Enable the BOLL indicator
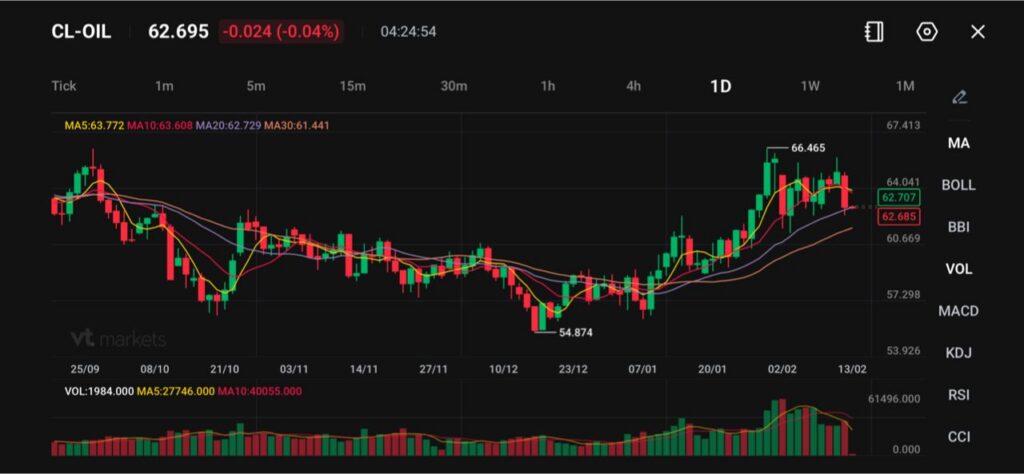Viewport: 1024px width, 474px height. (958, 185)
